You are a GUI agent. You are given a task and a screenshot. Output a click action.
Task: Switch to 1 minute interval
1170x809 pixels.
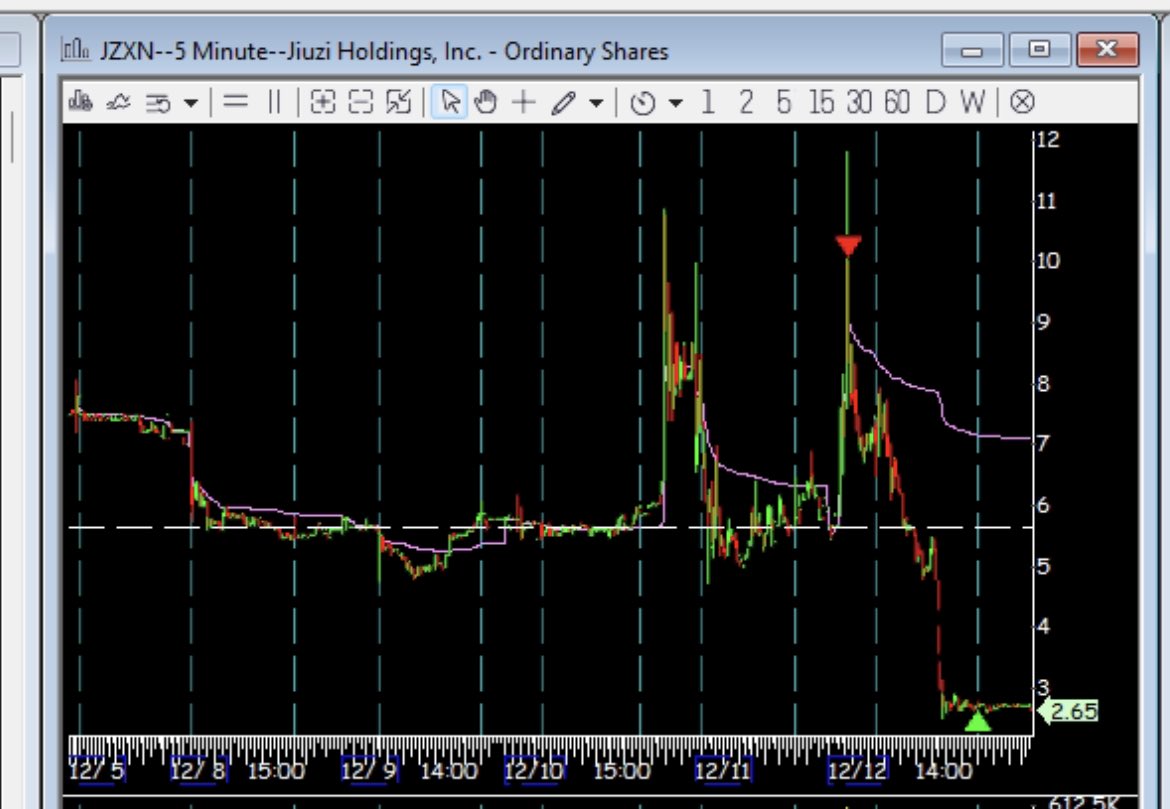coord(708,101)
